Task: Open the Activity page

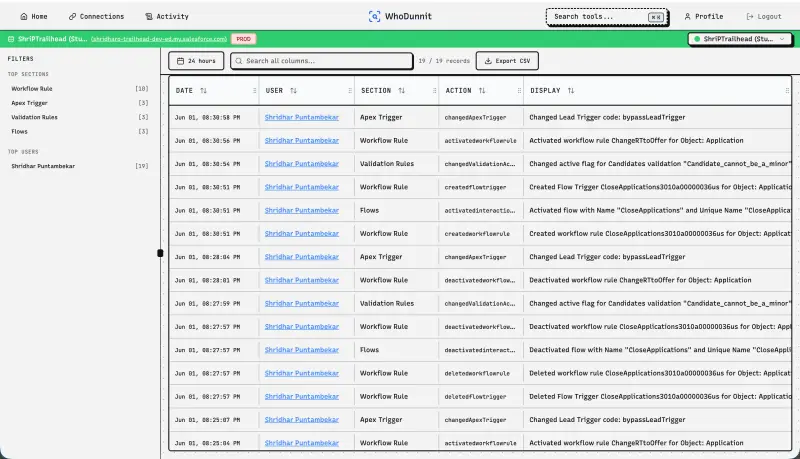Action: 167,16
